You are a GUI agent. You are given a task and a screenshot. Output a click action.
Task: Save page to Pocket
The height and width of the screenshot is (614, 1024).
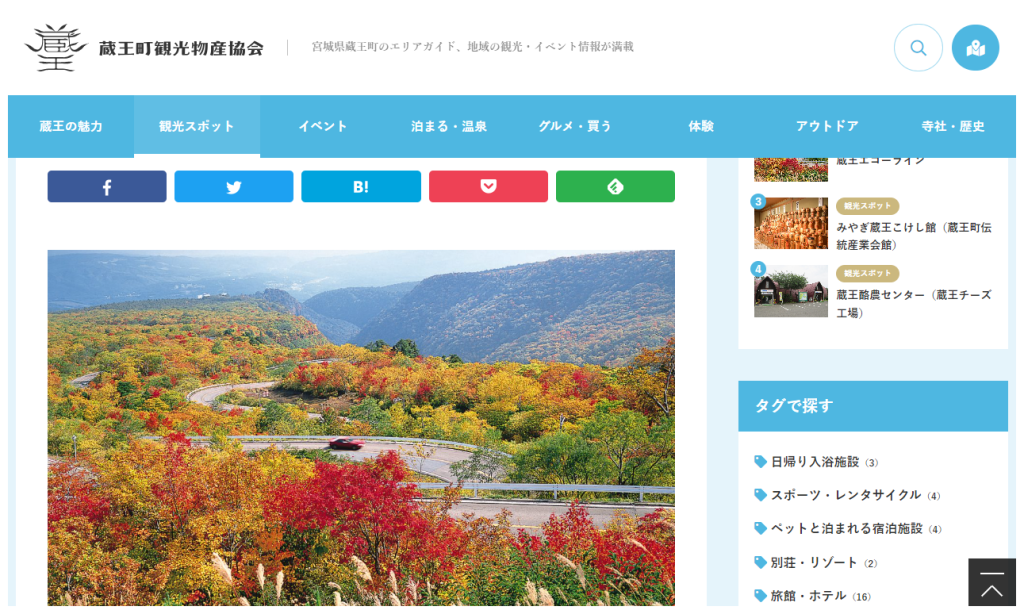click(488, 187)
